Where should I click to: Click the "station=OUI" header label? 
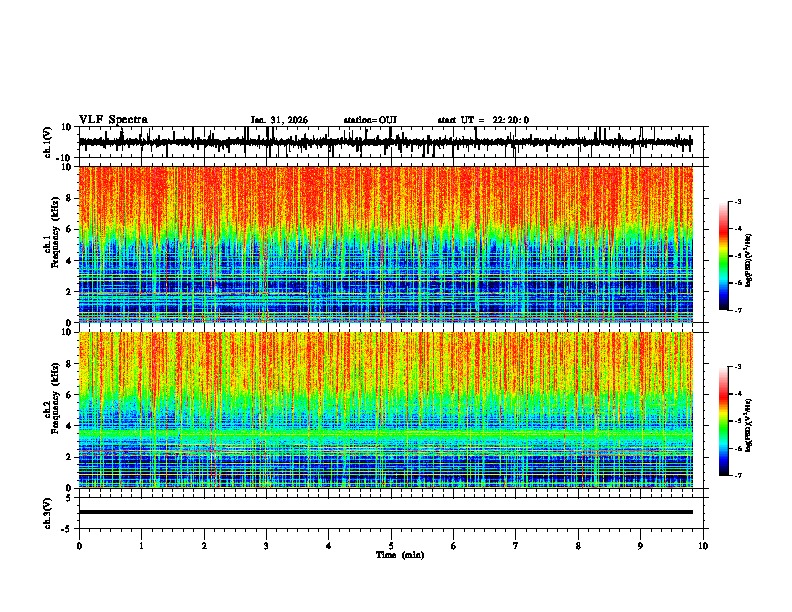[370, 120]
